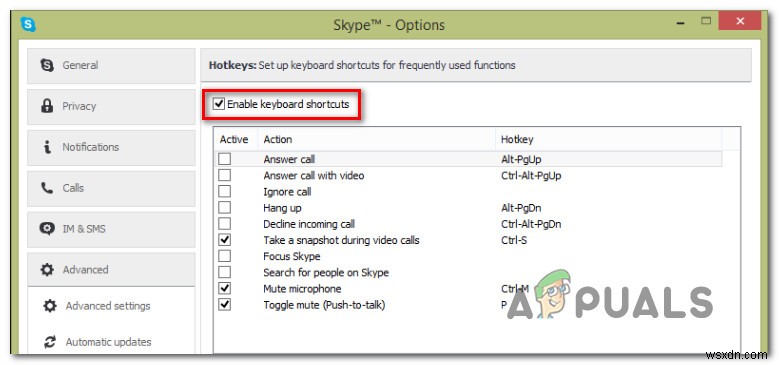Select the Alt-PgUp hotkey cell
The image size is (779, 365).
click(x=521, y=159)
